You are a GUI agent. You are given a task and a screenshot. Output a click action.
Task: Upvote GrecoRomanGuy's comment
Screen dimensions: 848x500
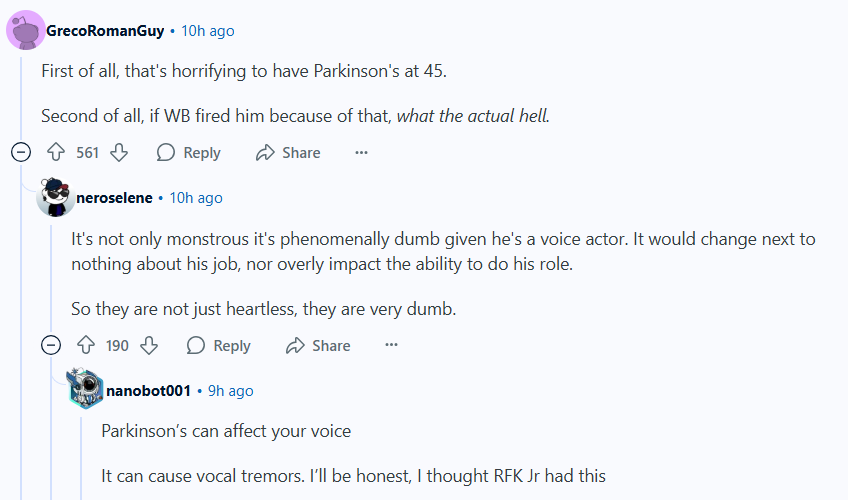(x=56, y=153)
